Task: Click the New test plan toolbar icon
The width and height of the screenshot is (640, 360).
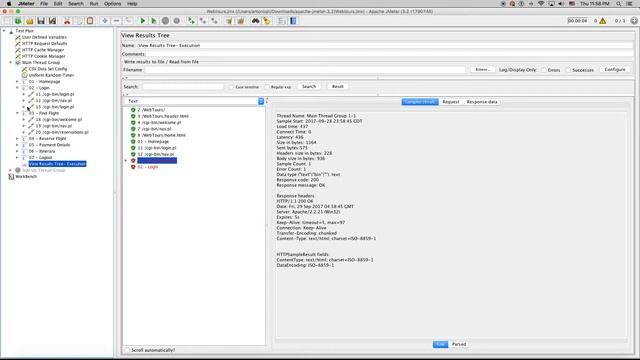Action: (x=7, y=21)
